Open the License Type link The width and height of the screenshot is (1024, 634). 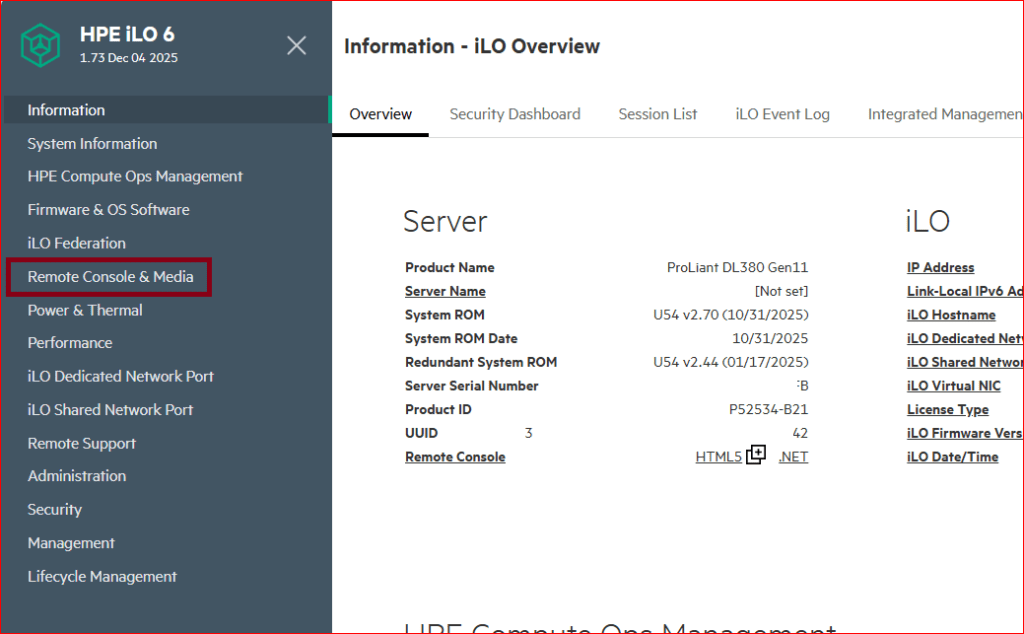[947, 409]
